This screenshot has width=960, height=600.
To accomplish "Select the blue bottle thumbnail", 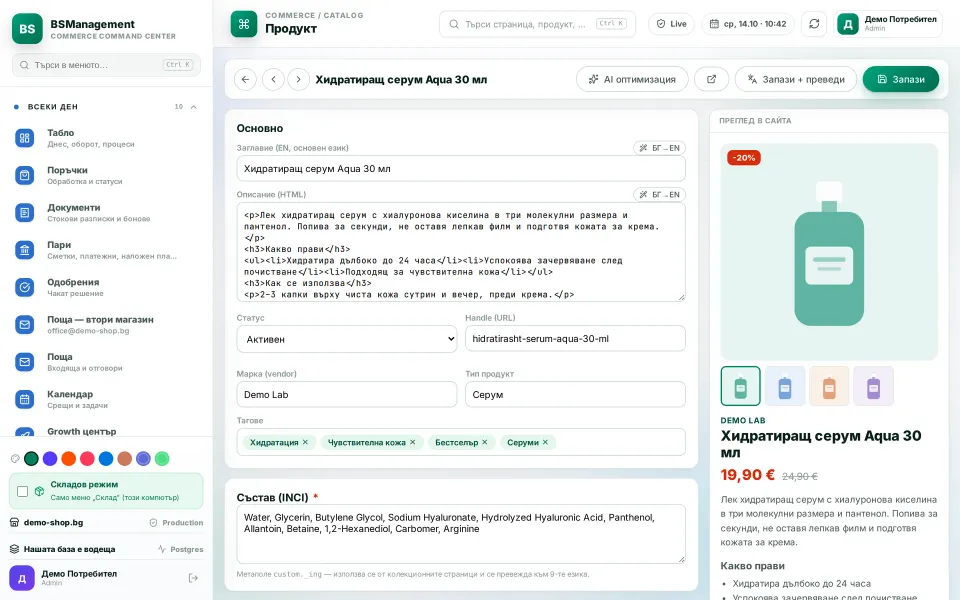I will pyautogui.click(x=785, y=386).
